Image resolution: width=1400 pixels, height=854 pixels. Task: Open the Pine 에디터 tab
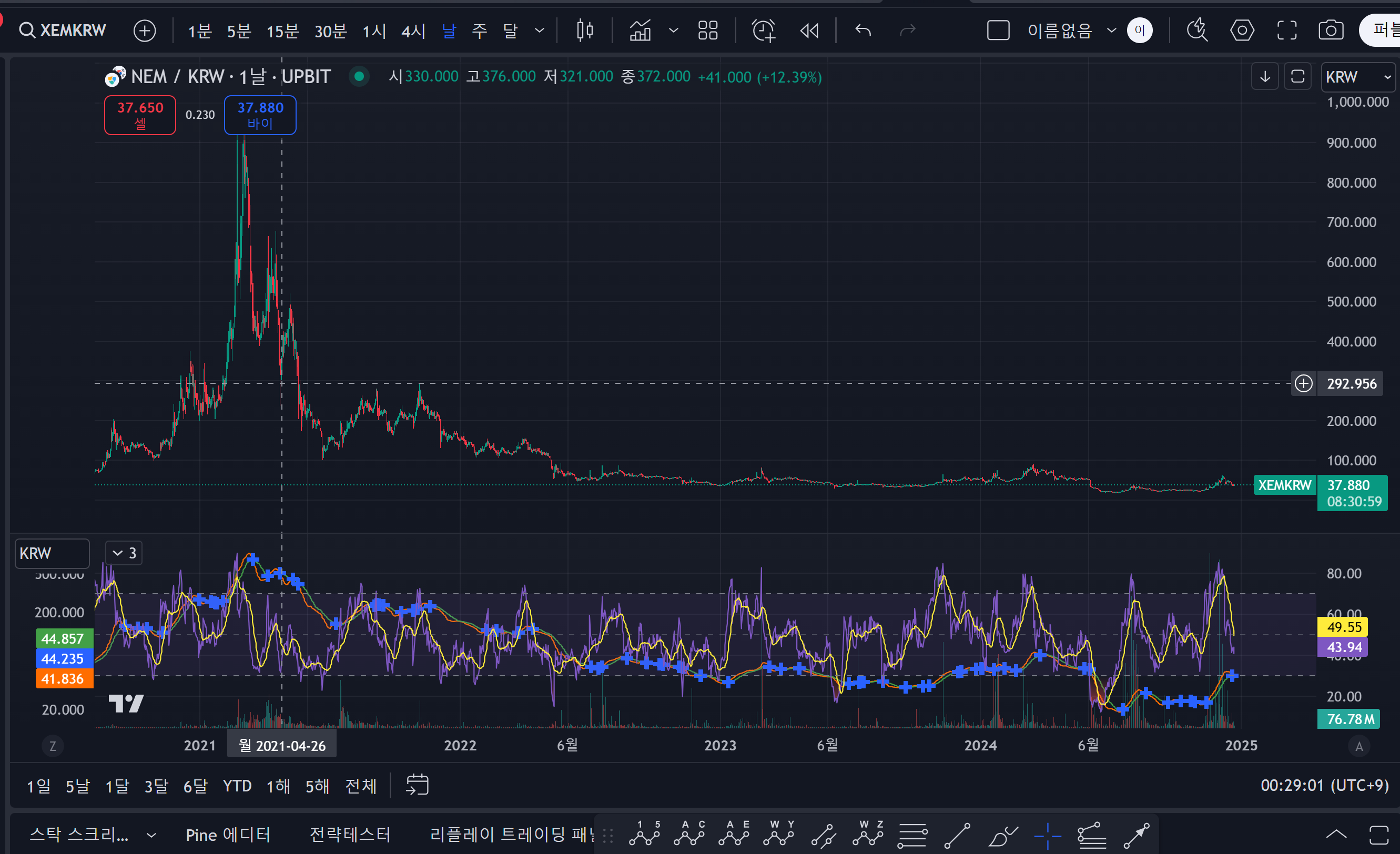(x=227, y=835)
